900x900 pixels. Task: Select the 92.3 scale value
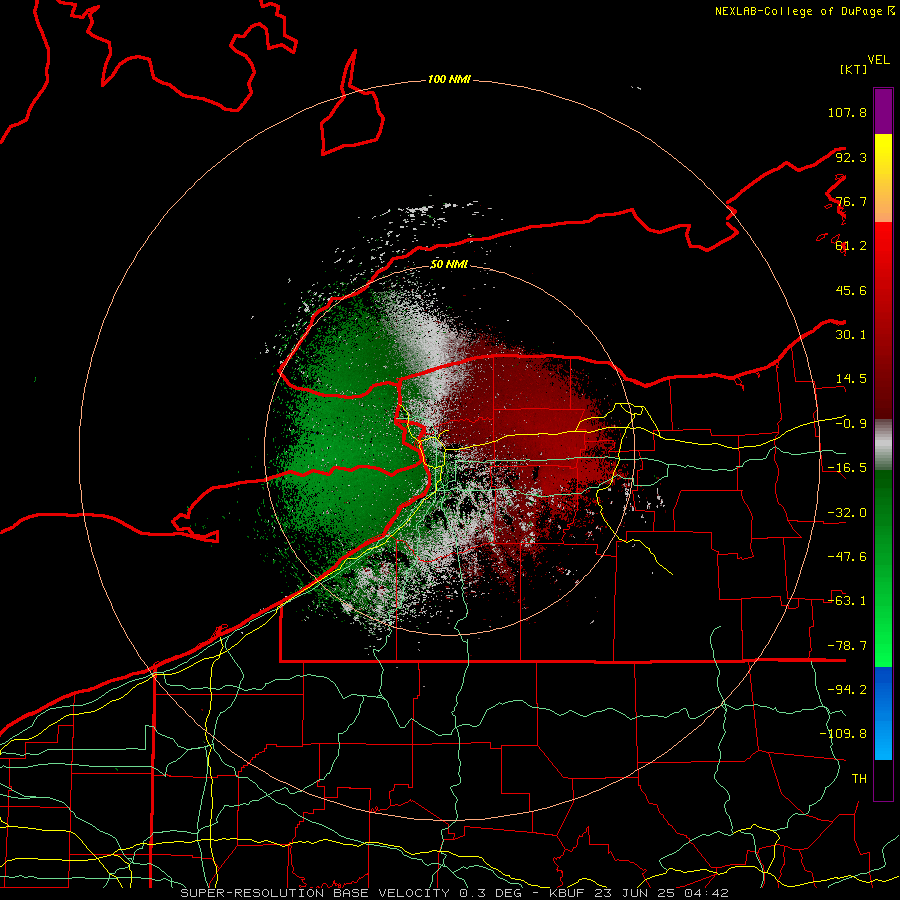[x=851, y=157]
